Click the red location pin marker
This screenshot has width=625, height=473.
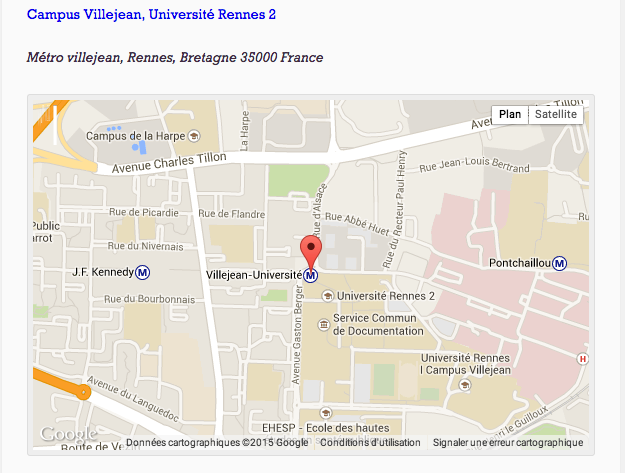pyautogui.click(x=311, y=253)
